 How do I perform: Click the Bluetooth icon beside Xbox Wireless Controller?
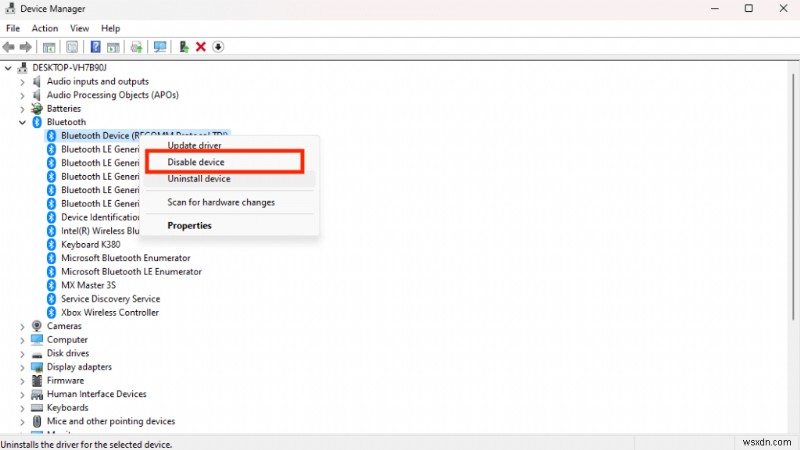(51, 312)
